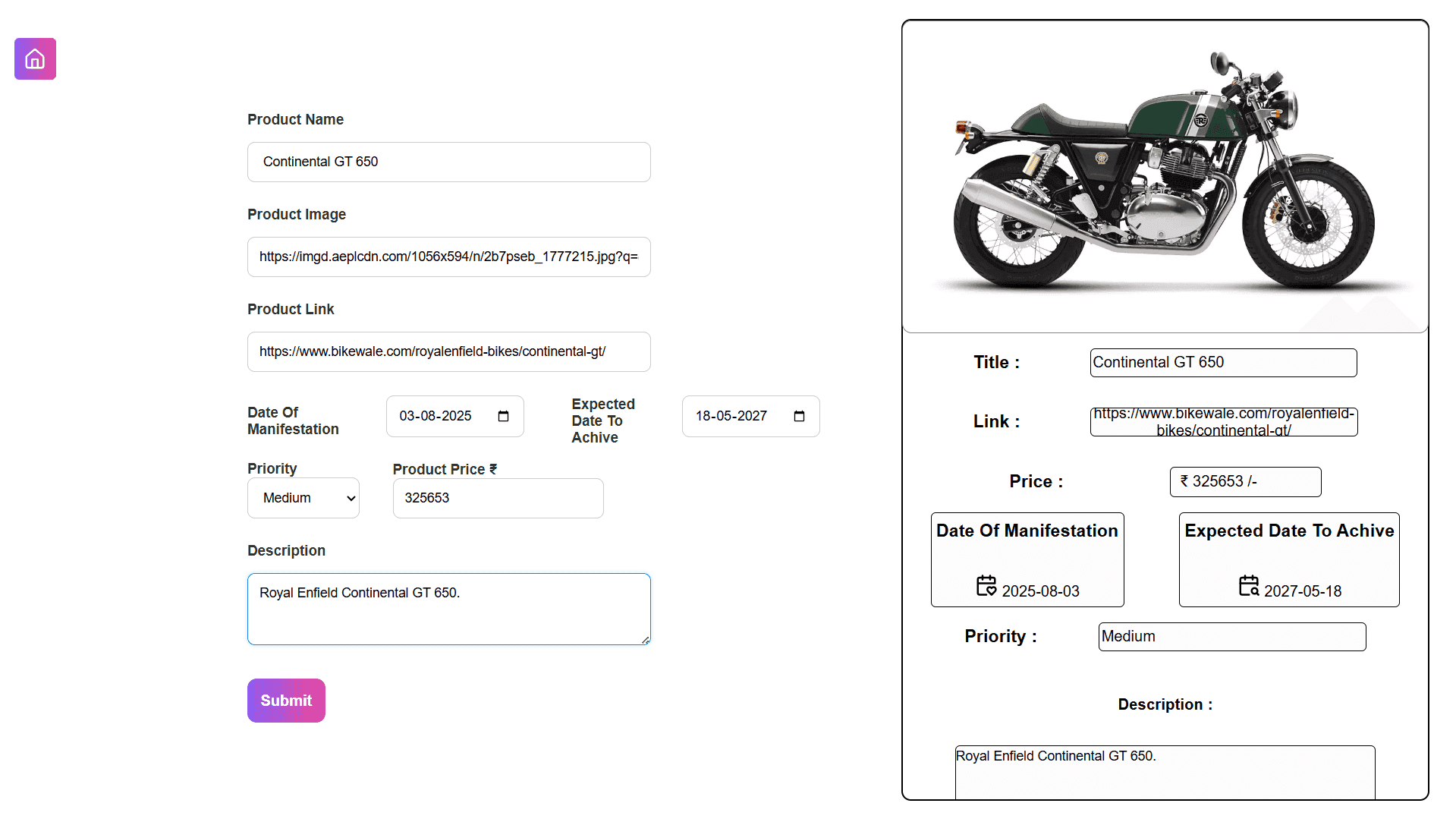Open the bikewale link in the preview card
Image resolution: width=1456 pixels, height=819 pixels.
click(x=1223, y=422)
